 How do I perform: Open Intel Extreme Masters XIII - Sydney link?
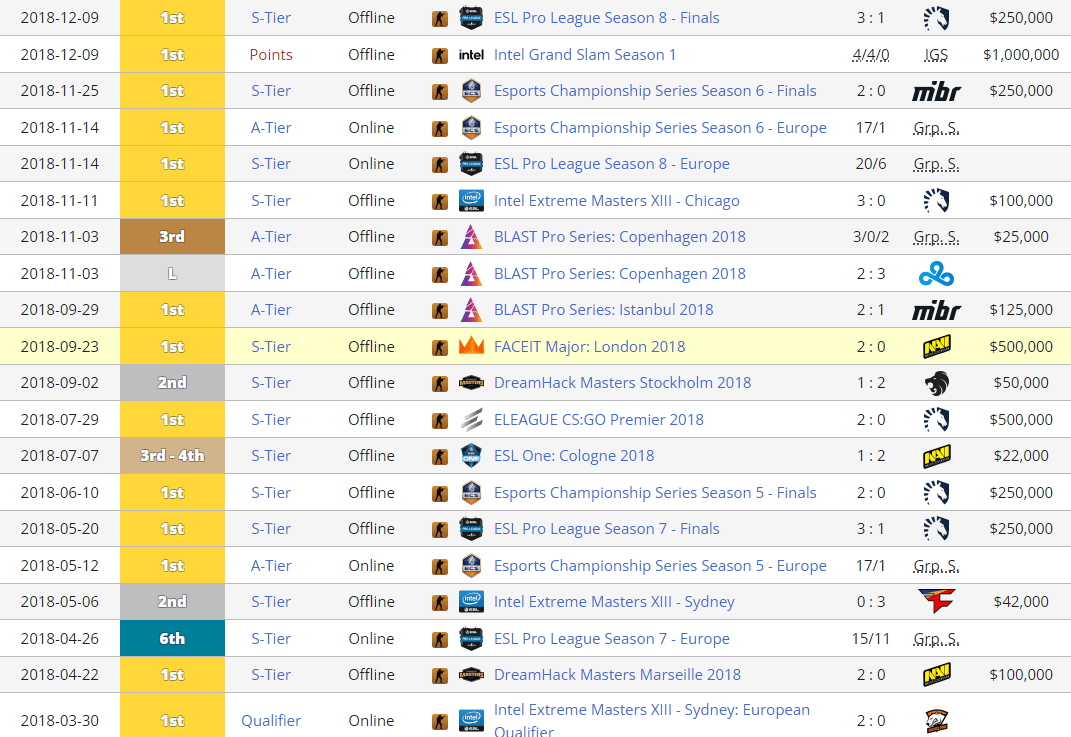point(614,602)
